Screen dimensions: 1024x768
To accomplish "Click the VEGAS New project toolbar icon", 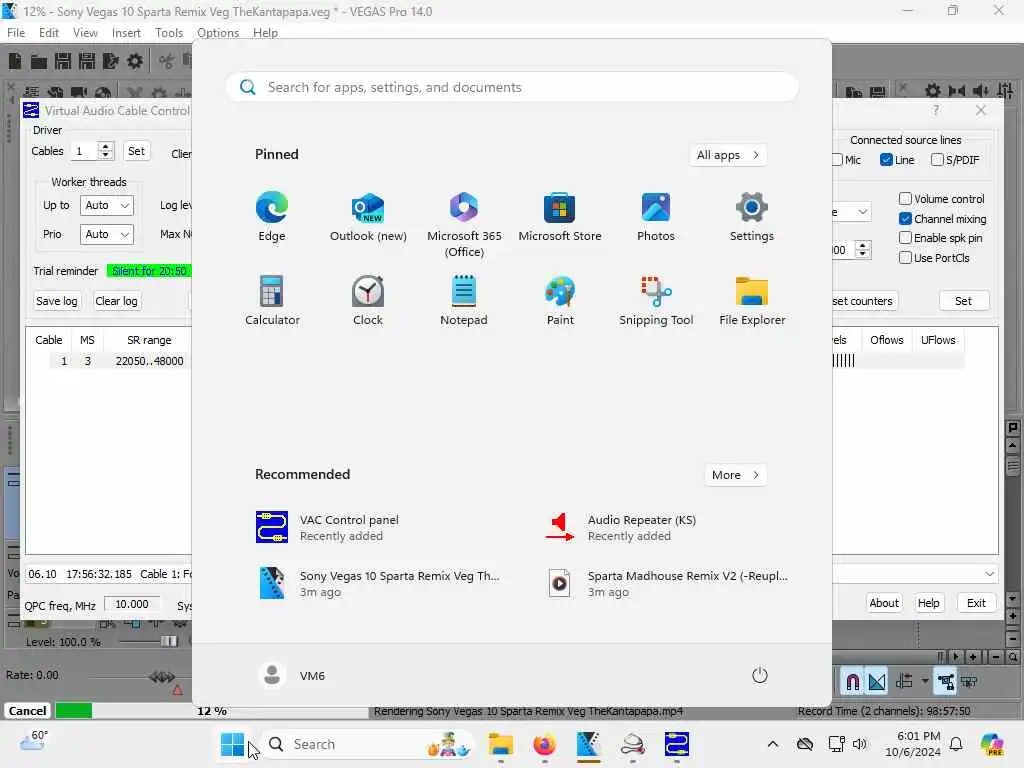I will coord(15,61).
